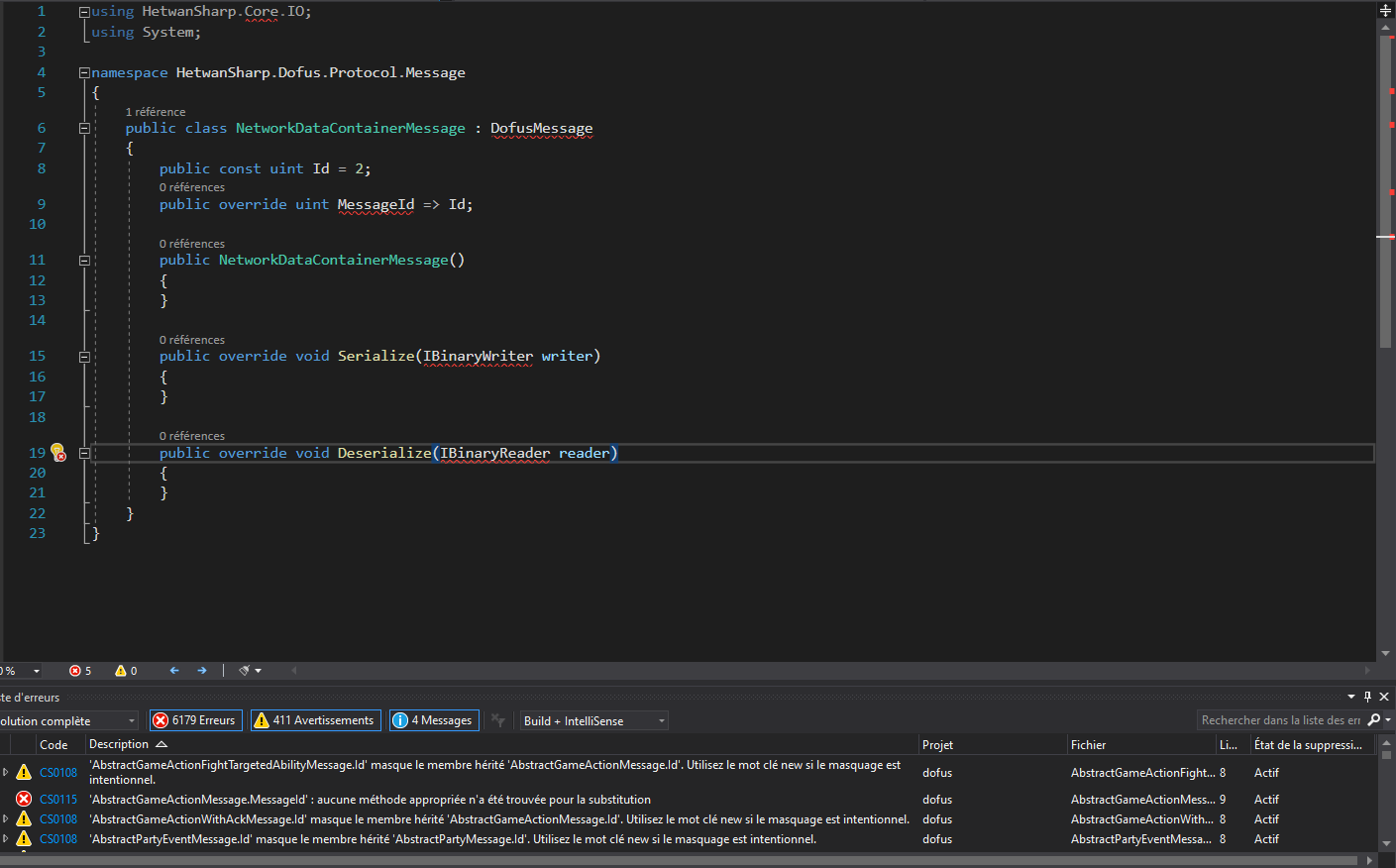Toggle the 411 Avertissements filter
Viewport: 1396px width, 868px height.
(x=316, y=720)
